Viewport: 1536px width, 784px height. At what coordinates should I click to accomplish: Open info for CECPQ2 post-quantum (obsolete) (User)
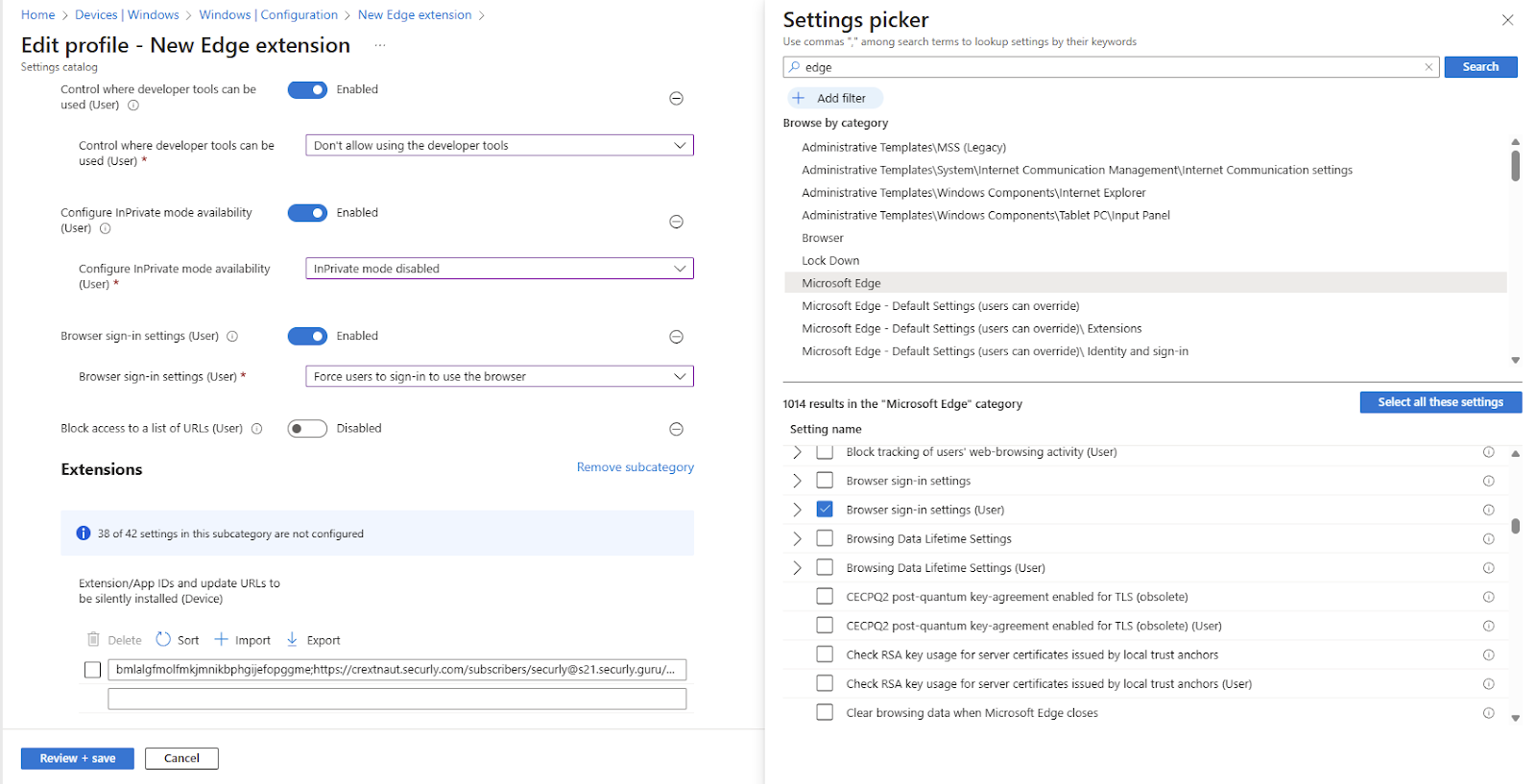coord(1488,626)
